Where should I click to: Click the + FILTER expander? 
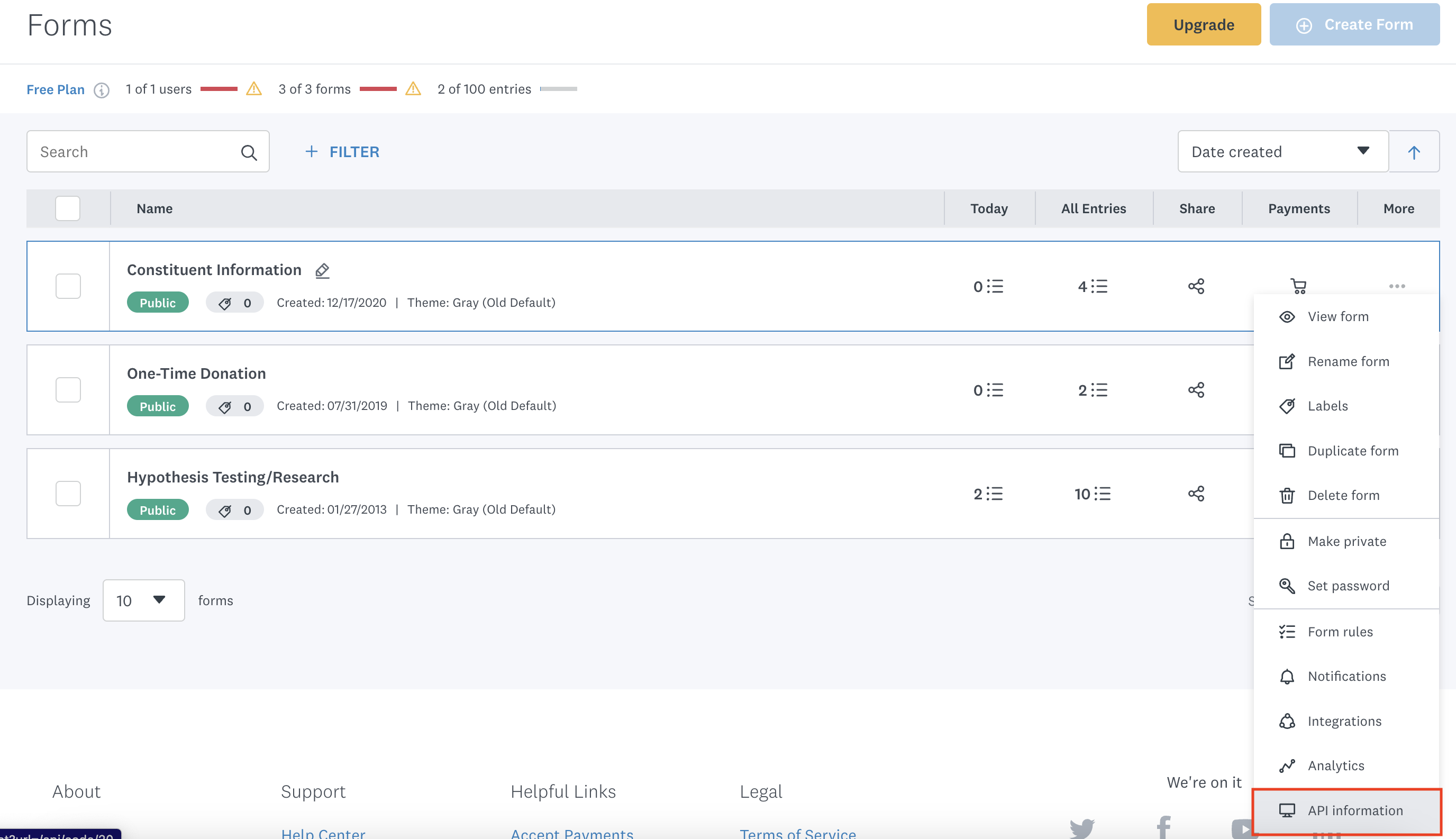[x=342, y=152]
